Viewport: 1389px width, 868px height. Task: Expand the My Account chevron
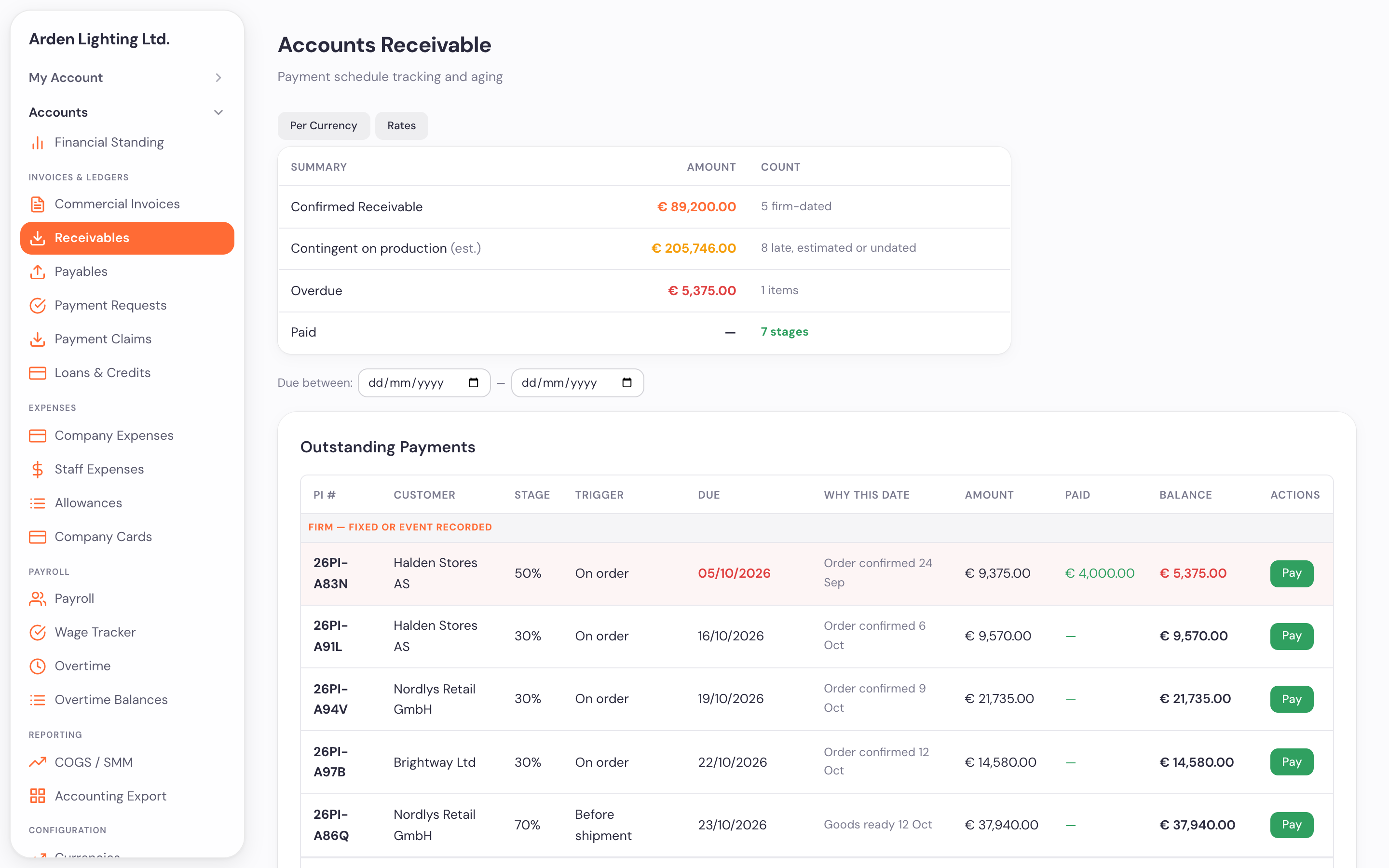coord(218,78)
